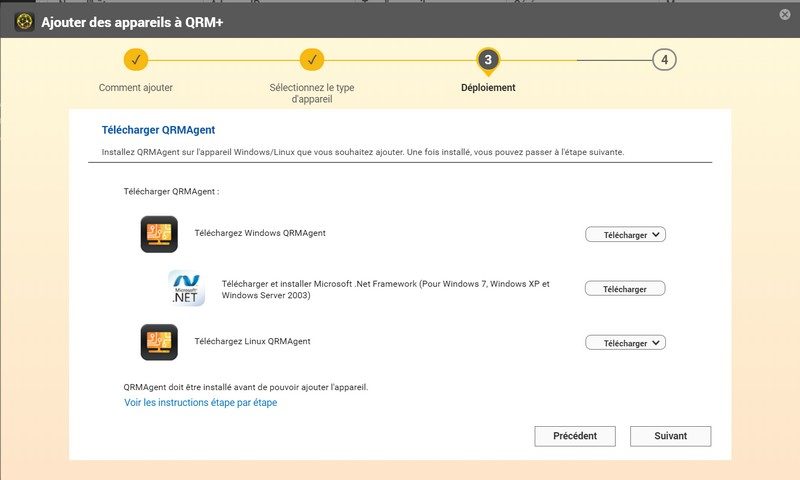
Task: Click the Comment ajouter step label
Action: point(136,87)
